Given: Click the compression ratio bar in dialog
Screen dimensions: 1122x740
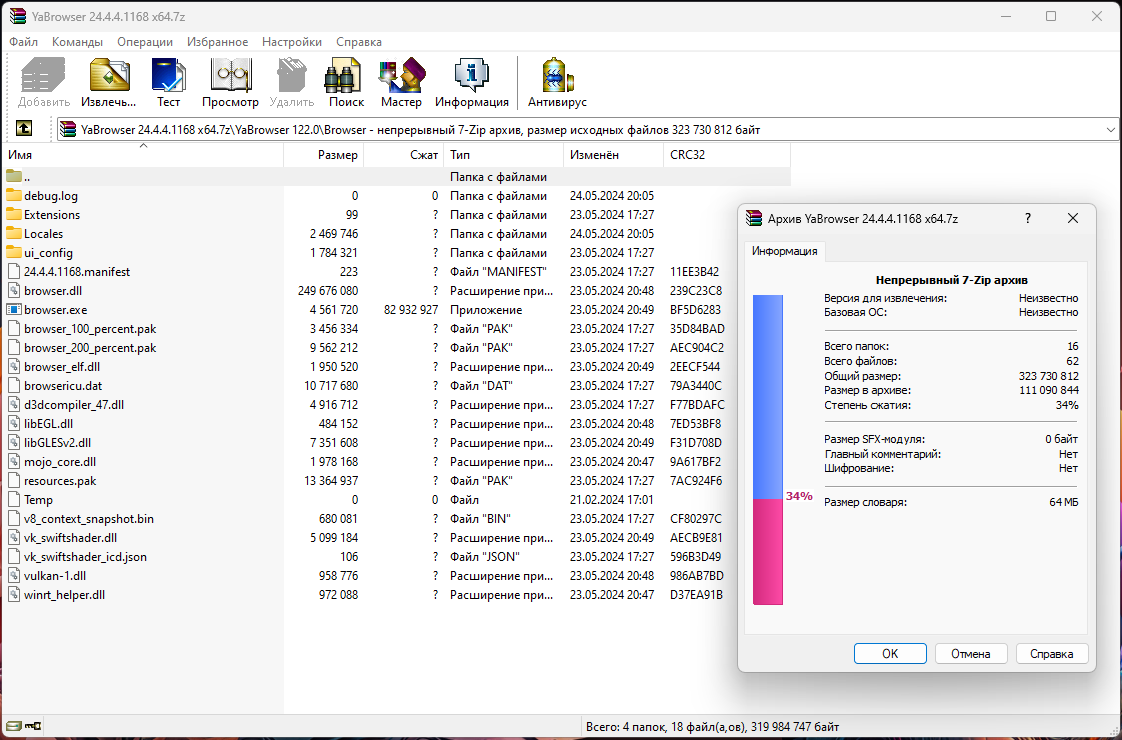Looking at the screenshot, I should 768,449.
